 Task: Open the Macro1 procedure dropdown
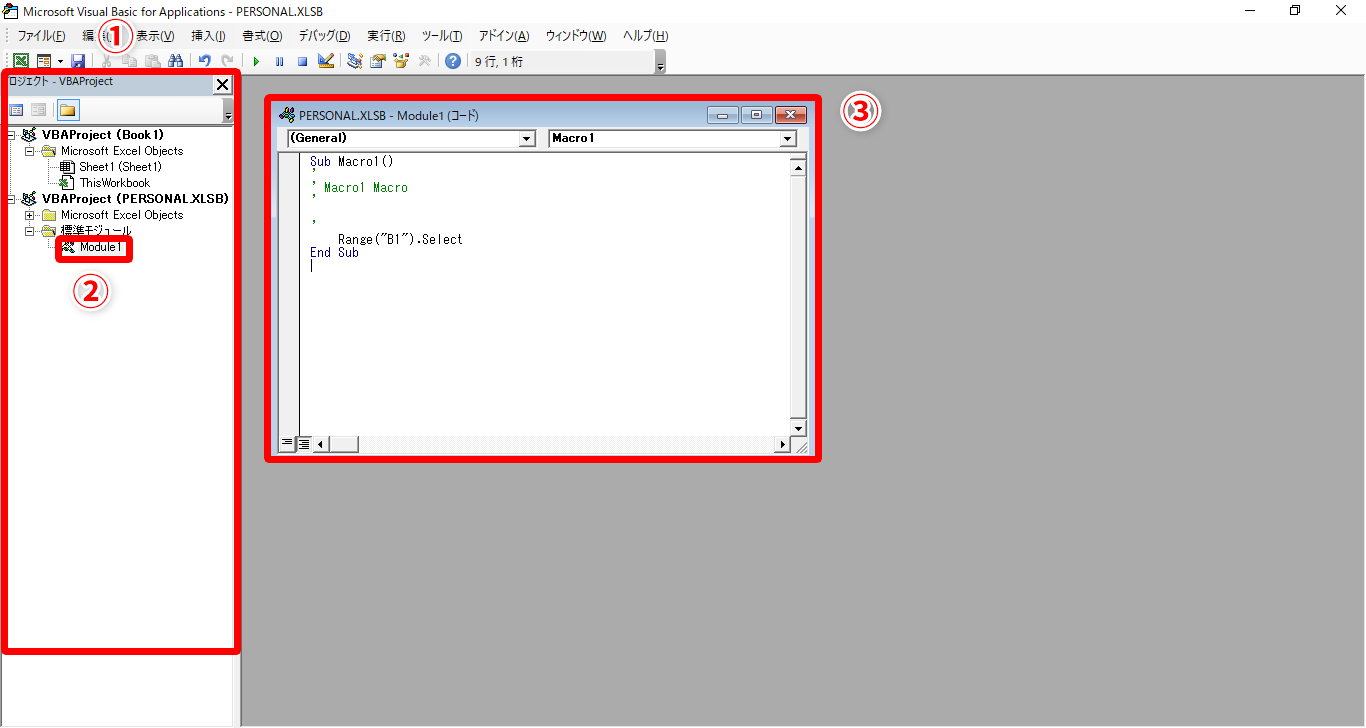788,139
